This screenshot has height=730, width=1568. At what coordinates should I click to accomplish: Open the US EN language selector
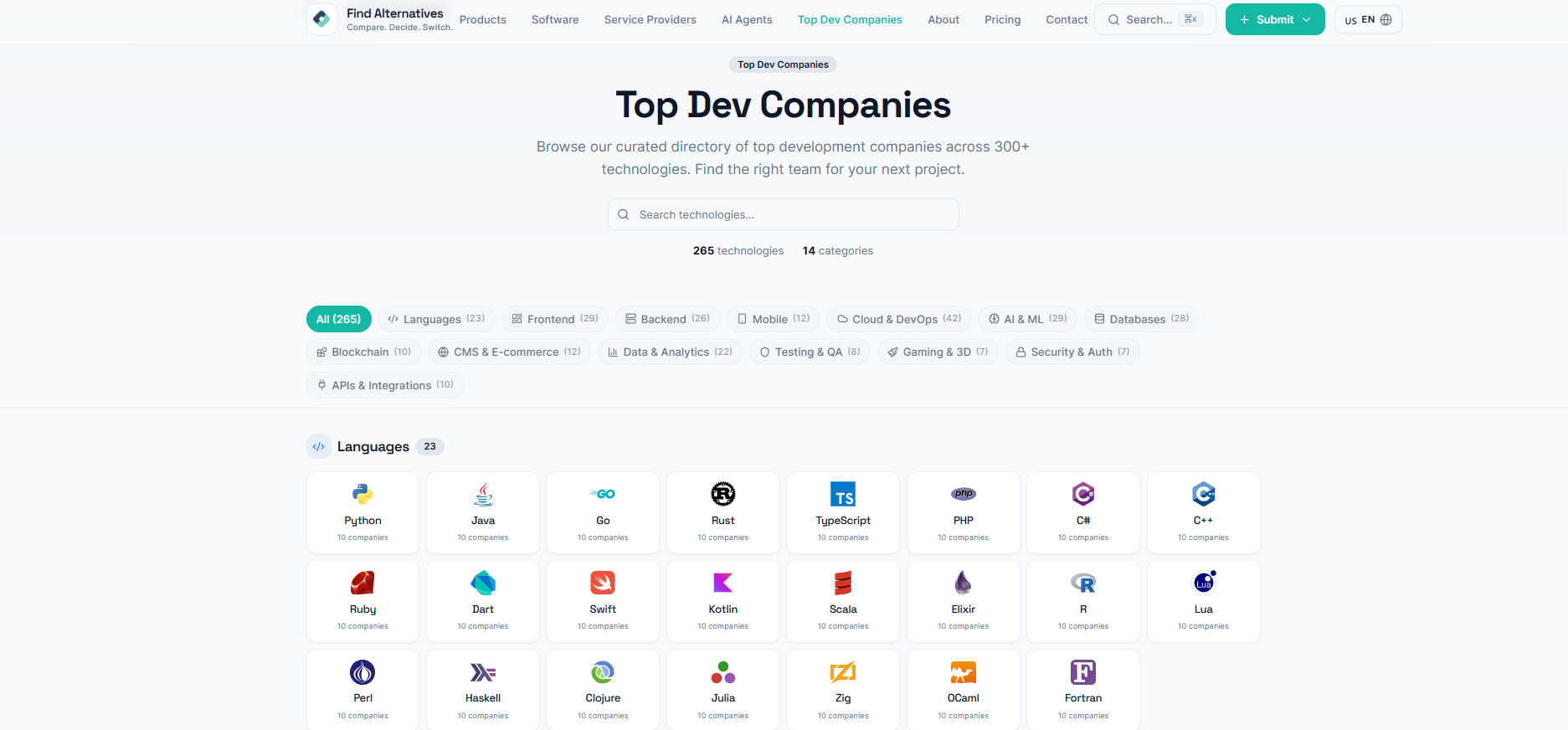click(x=1368, y=19)
